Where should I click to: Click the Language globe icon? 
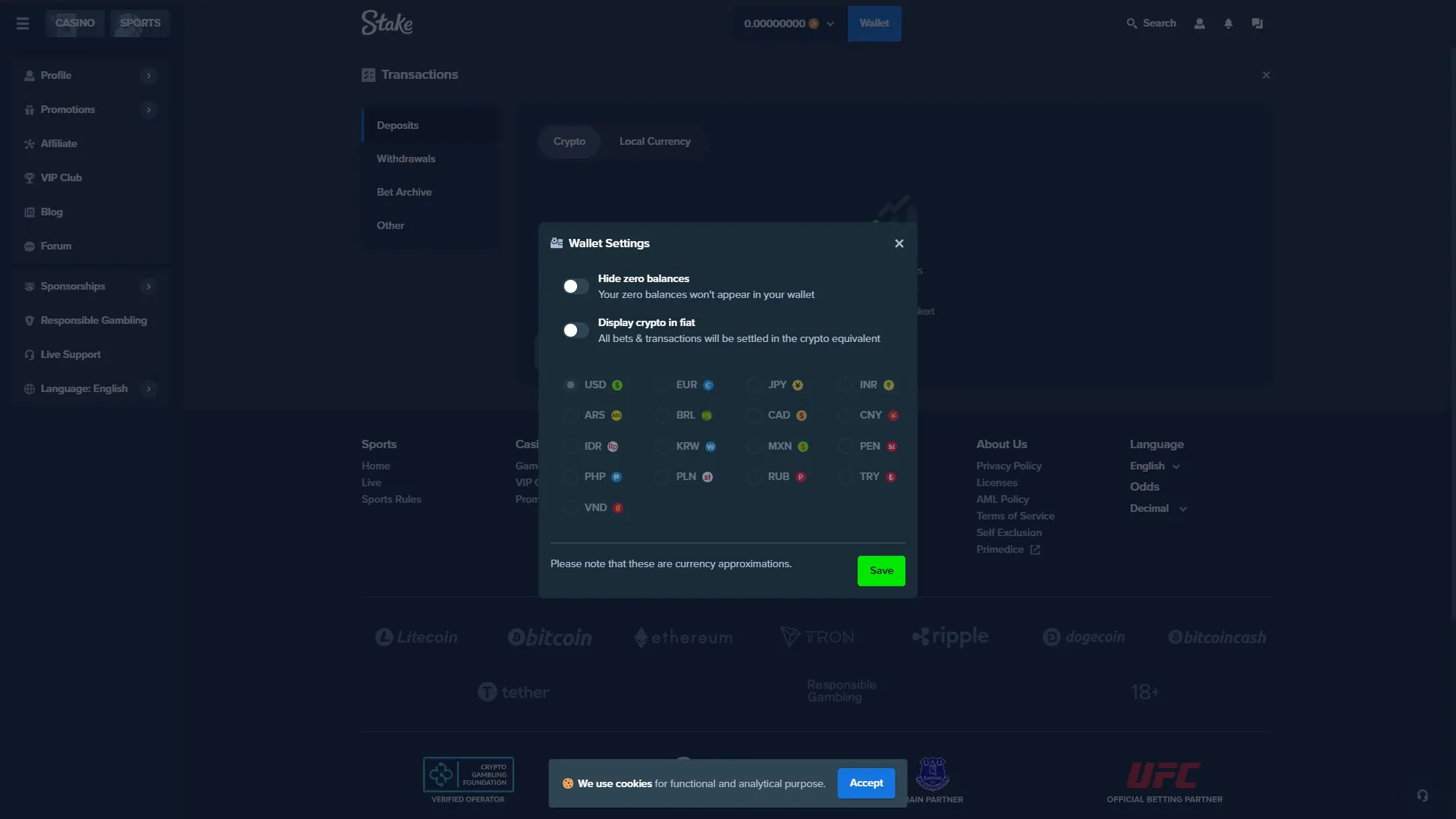(x=30, y=389)
